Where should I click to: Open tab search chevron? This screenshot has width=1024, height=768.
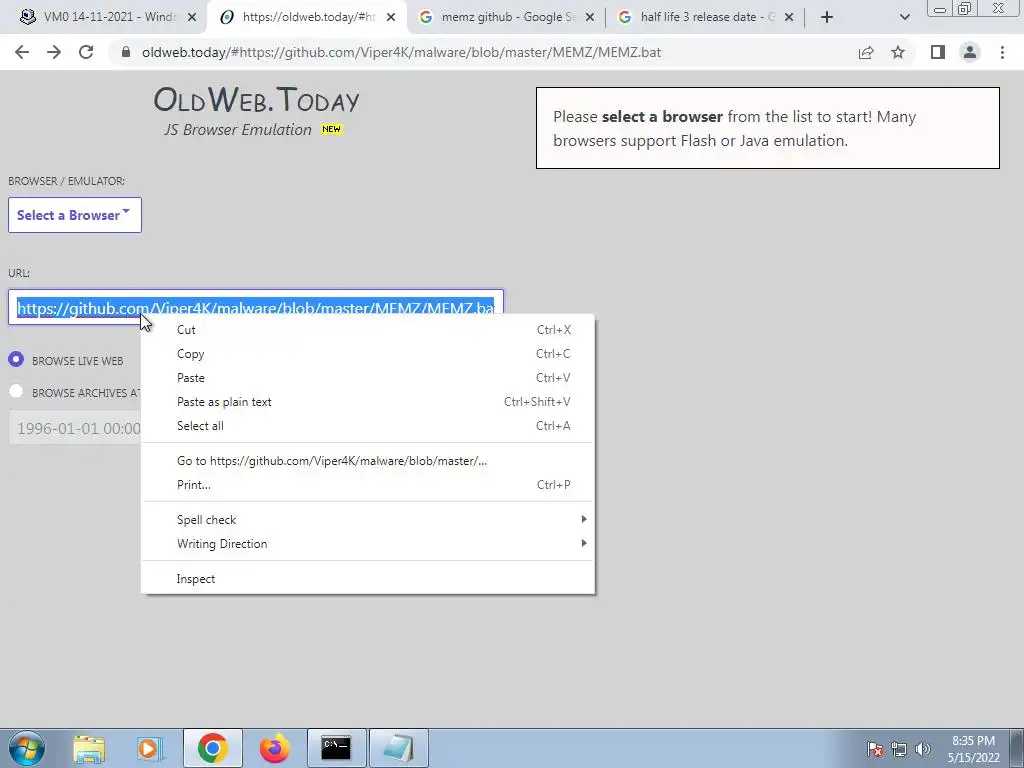pyautogui.click(x=904, y=18)
